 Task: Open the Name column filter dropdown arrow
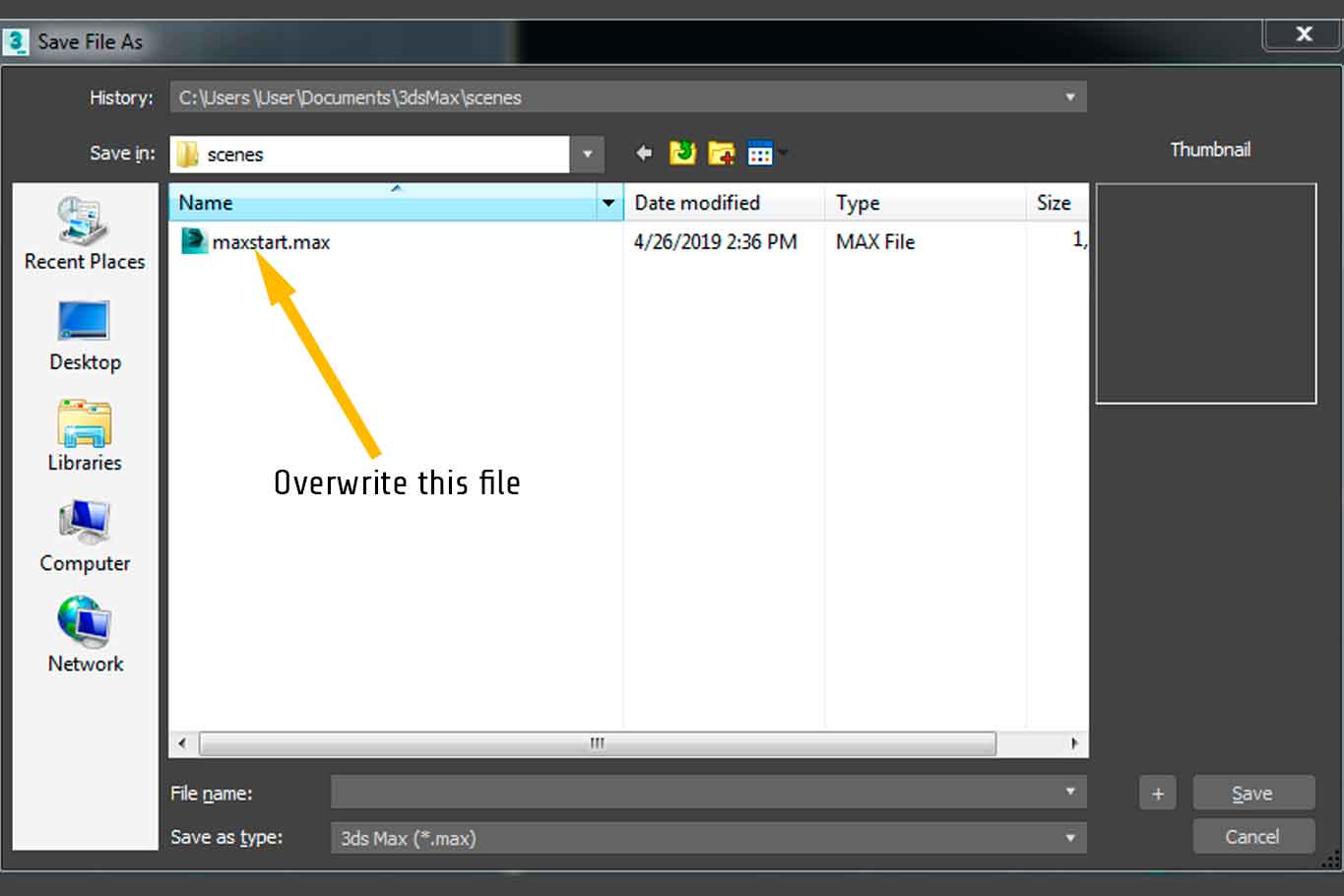point(608,203)
